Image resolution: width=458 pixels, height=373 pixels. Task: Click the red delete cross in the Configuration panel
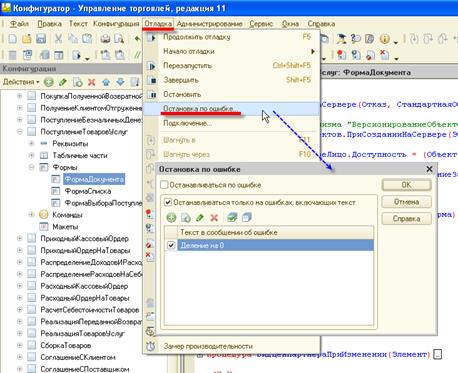(x=92, y=82)
